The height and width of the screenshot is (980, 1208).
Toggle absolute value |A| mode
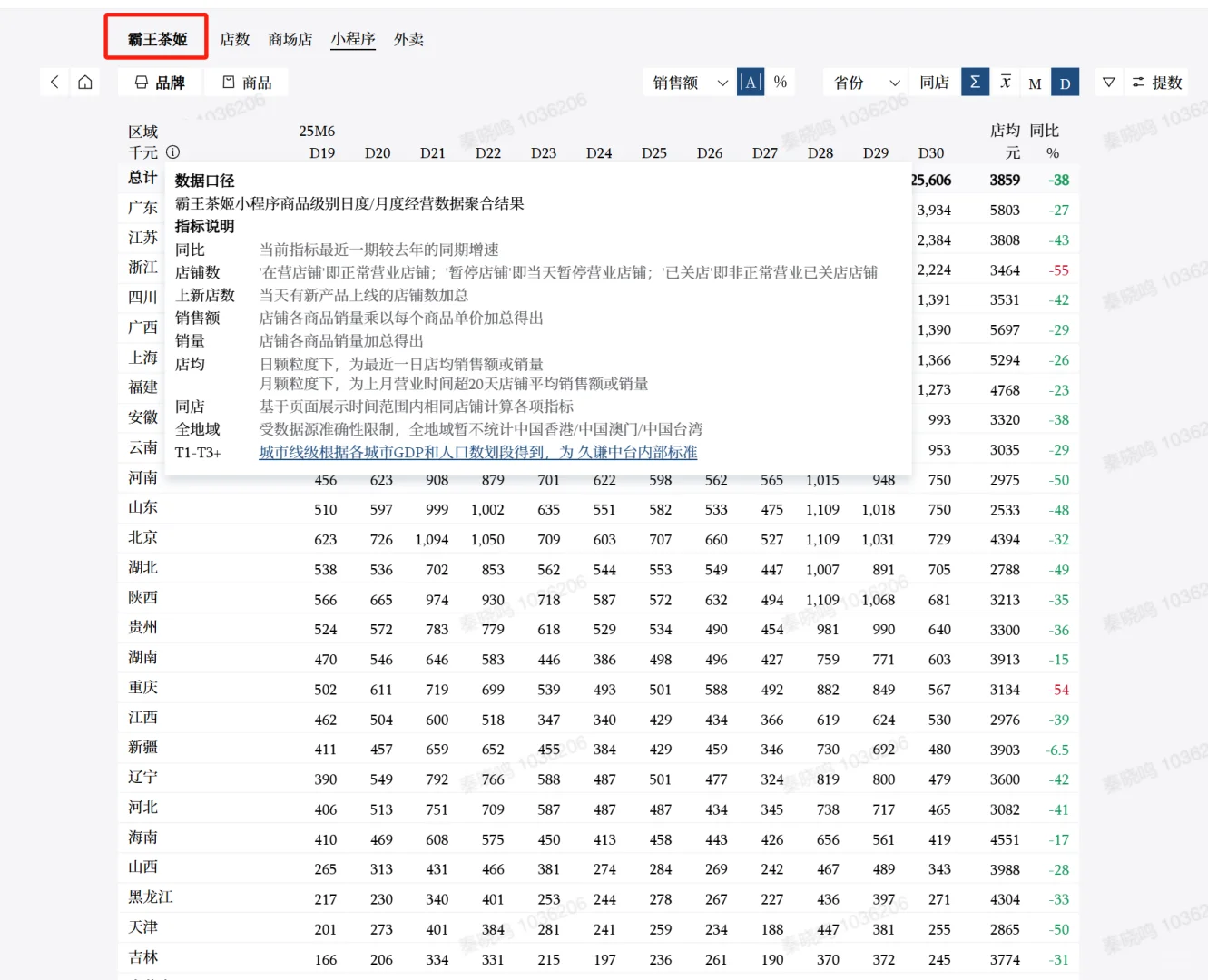pos(751,83)
